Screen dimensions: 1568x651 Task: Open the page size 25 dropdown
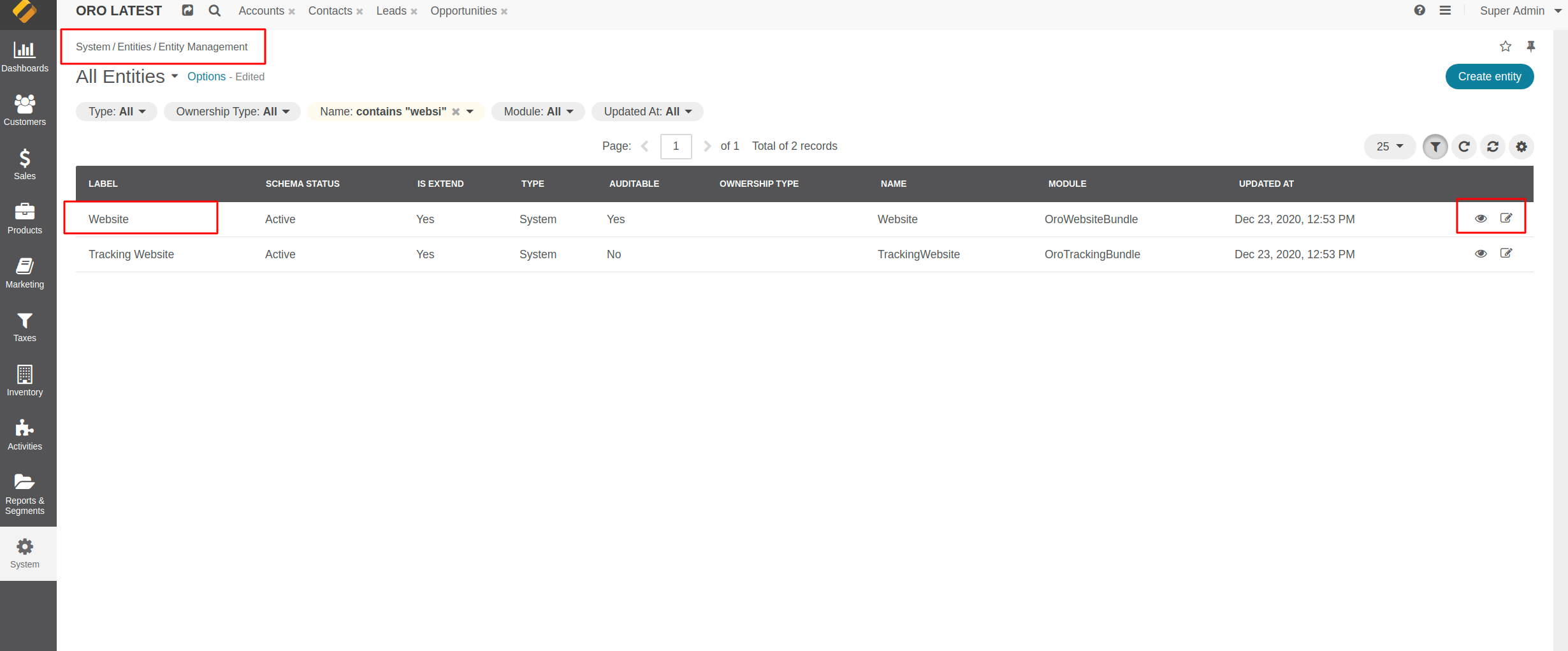pos(1390,146)
